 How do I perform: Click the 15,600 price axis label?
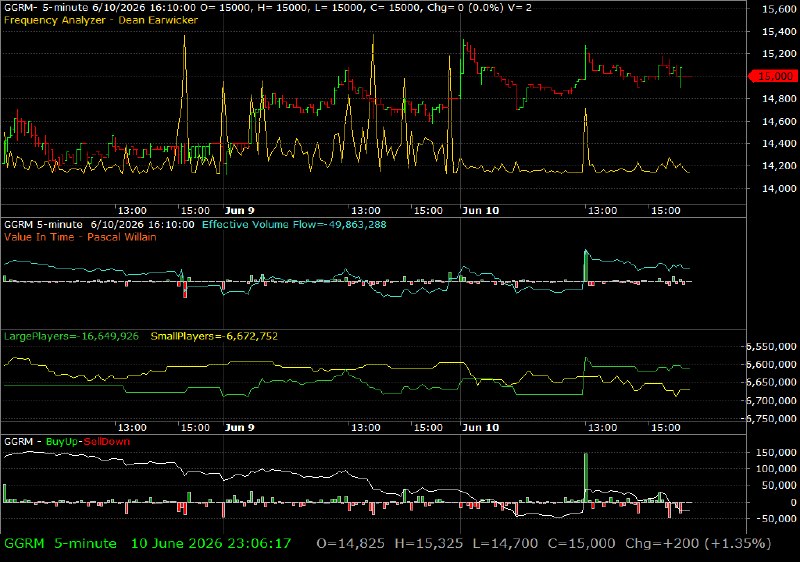[779, 9]
